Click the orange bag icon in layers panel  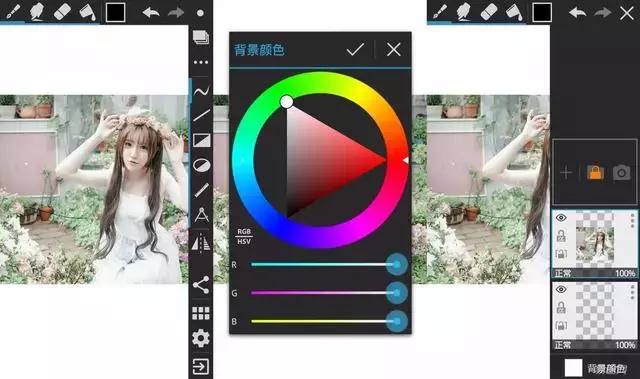click(595, 172)
